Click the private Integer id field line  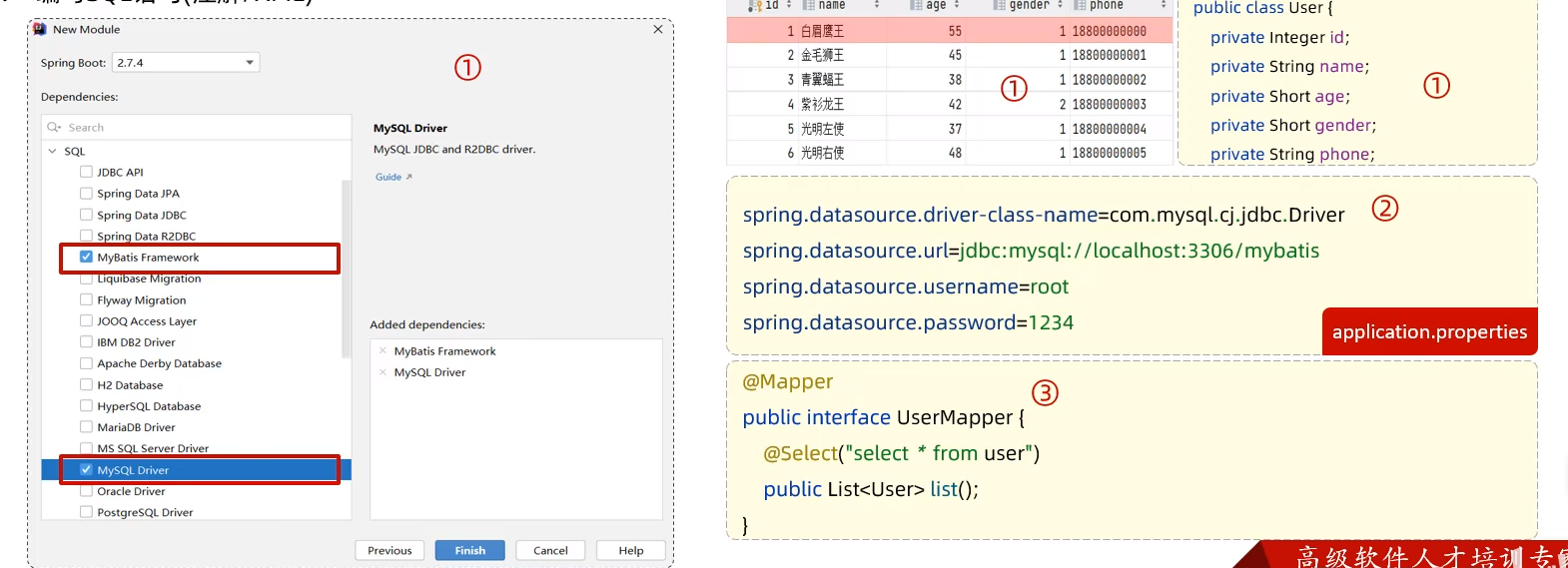pyautogui.click(x=1279, y=37)
